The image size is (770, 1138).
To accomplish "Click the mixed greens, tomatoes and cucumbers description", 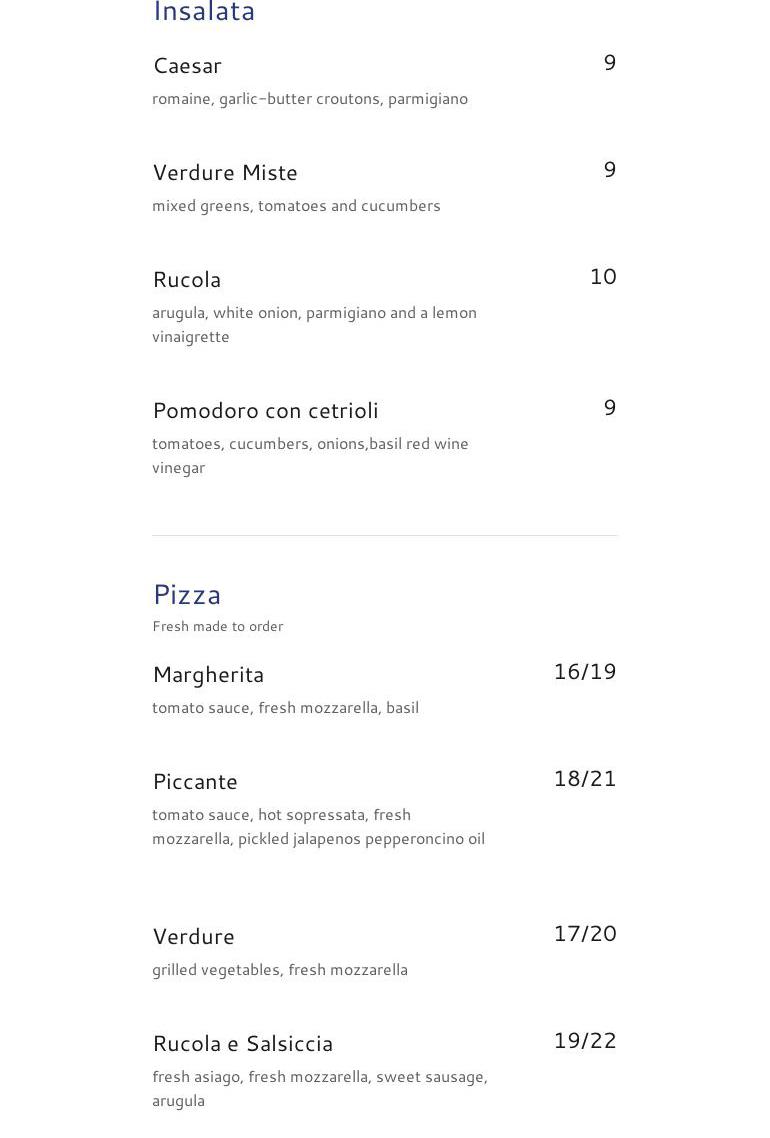I will point(296,206).
